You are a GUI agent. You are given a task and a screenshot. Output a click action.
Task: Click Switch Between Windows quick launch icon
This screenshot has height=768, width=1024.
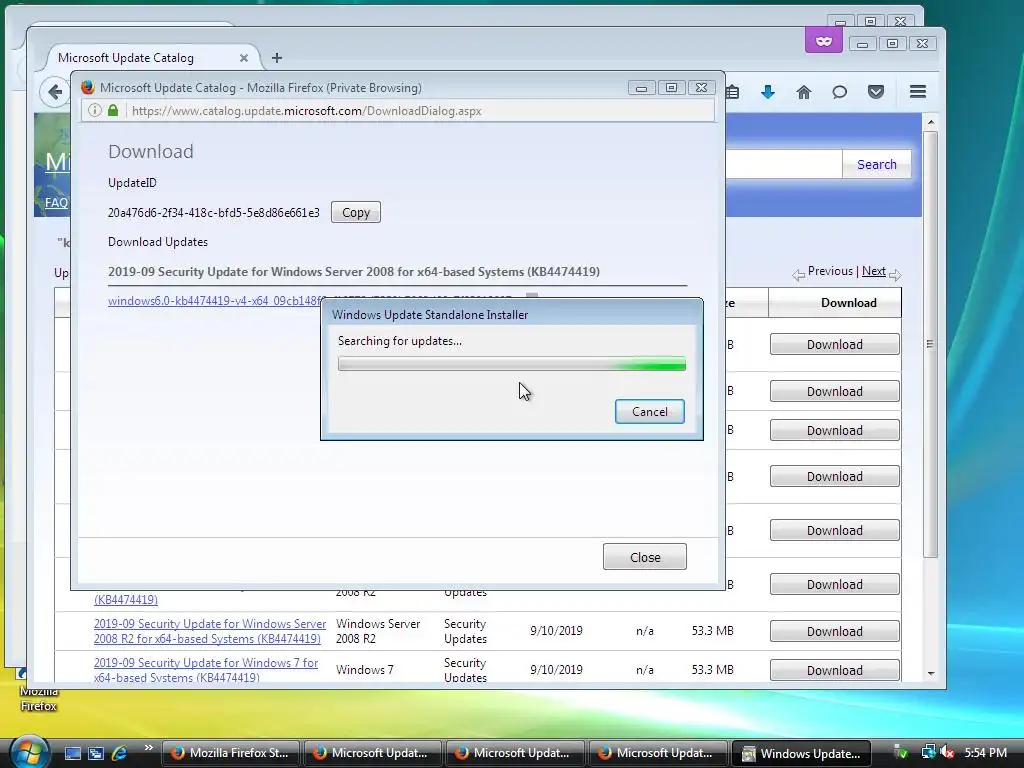(96, 753)
